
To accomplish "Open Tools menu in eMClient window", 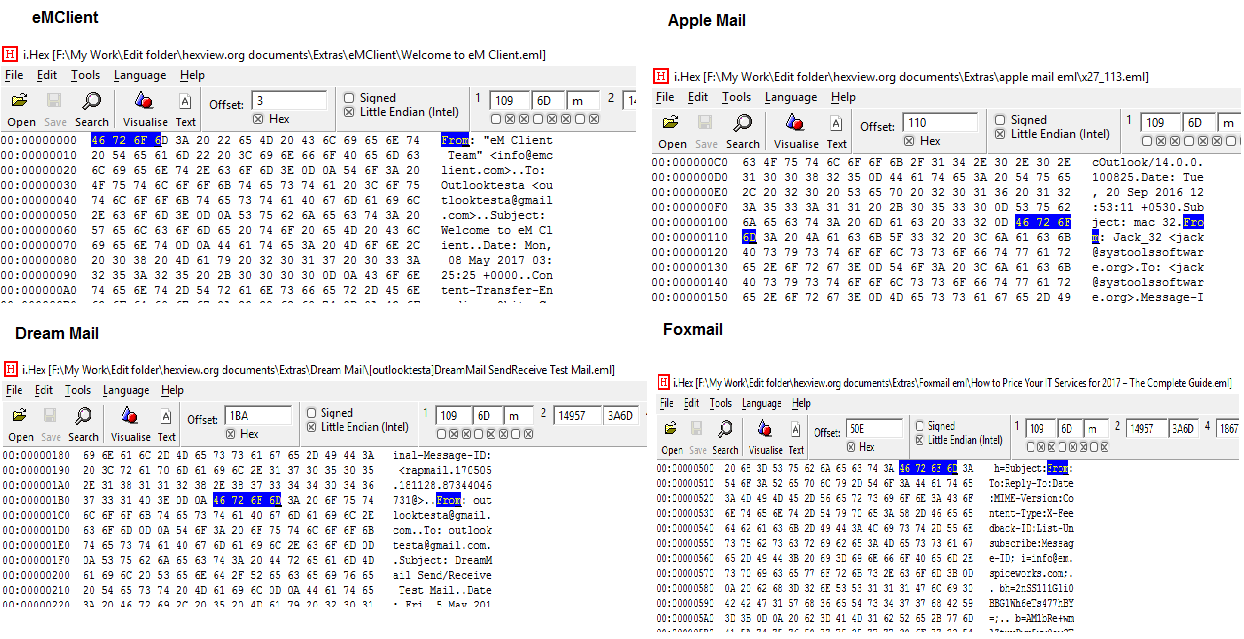I will [x=85, y=75].
